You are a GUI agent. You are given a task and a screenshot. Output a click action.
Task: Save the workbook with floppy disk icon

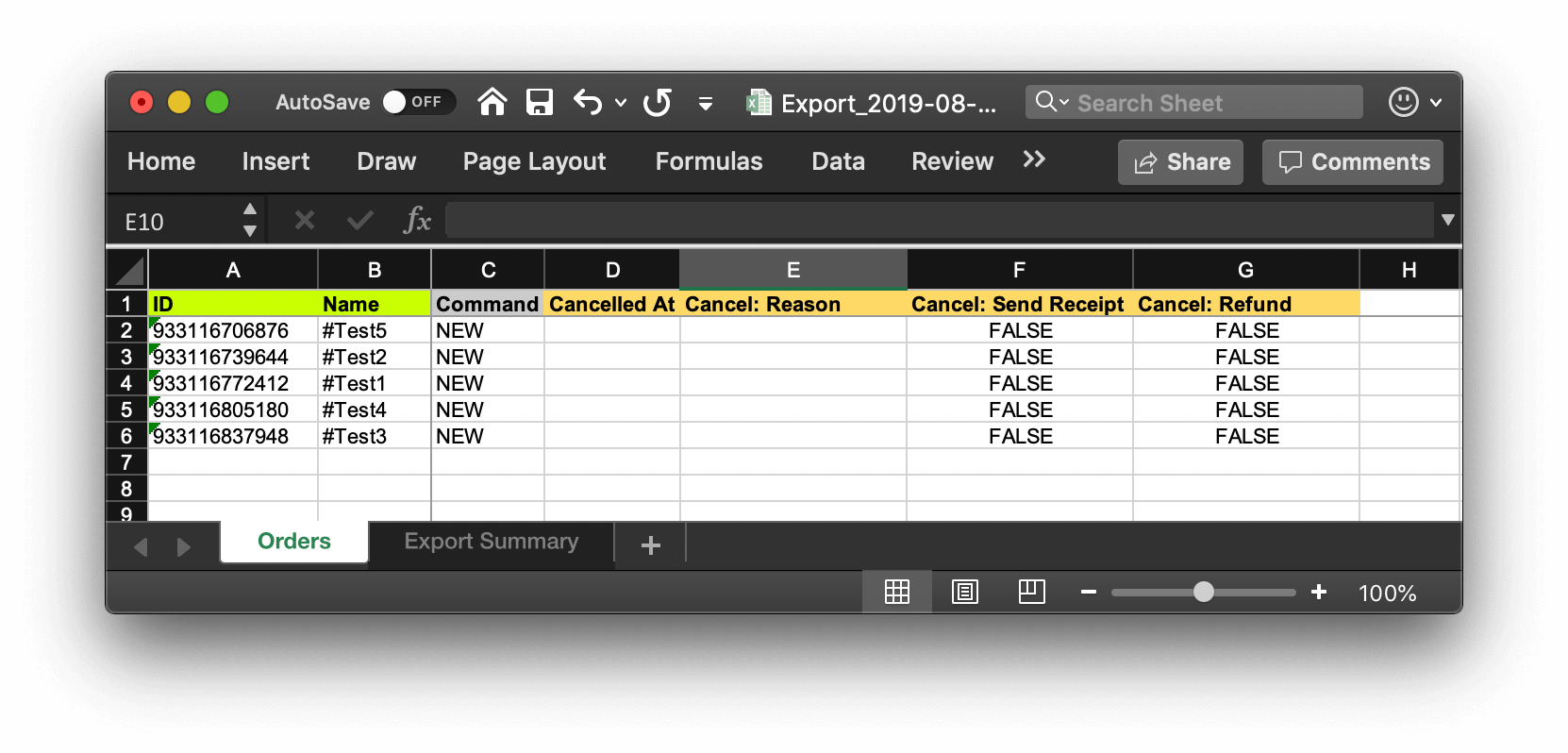pos(540,102)
